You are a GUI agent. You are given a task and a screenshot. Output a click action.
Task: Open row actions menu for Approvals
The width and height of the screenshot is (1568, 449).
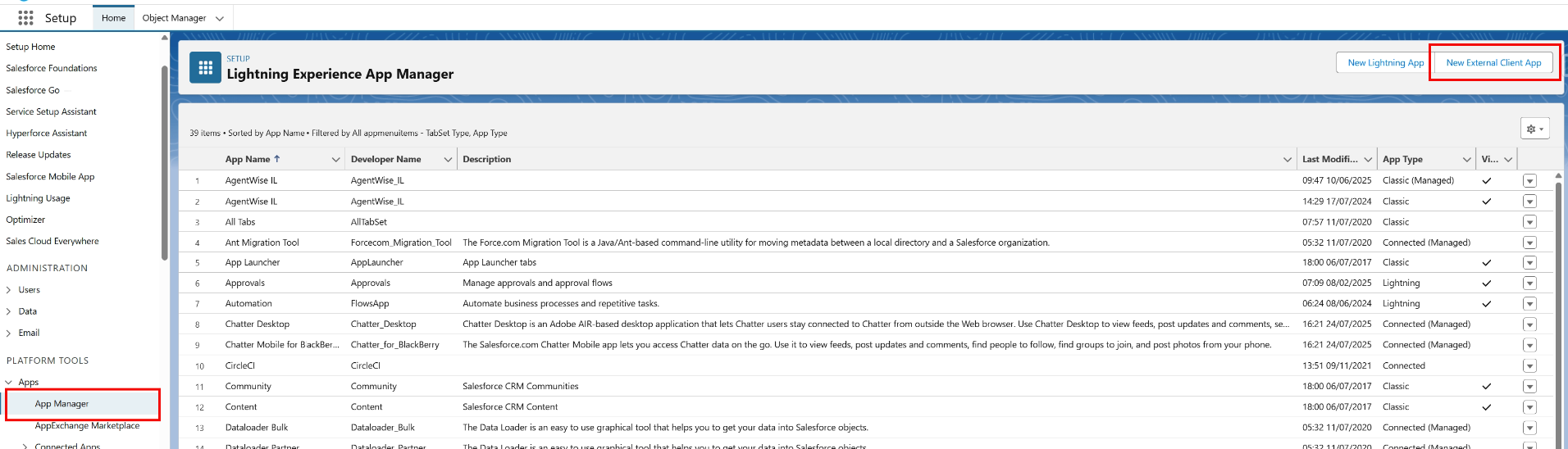1529,283
